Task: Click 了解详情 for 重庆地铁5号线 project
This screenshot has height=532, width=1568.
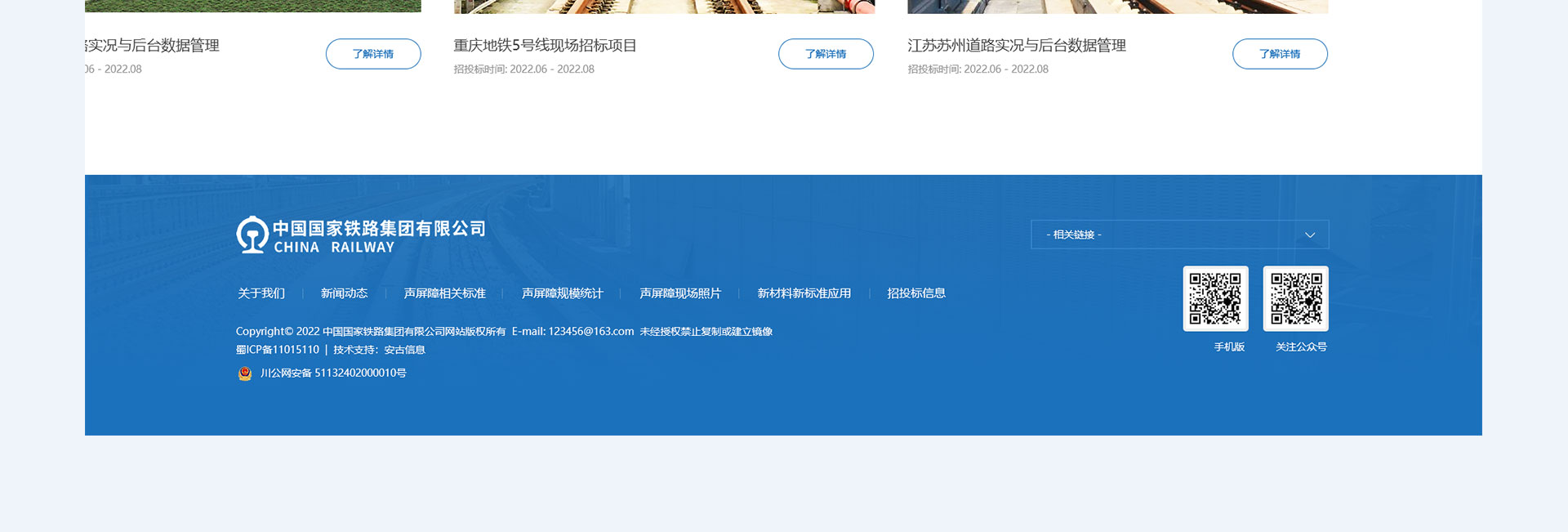Action: [x=826, y=54]
